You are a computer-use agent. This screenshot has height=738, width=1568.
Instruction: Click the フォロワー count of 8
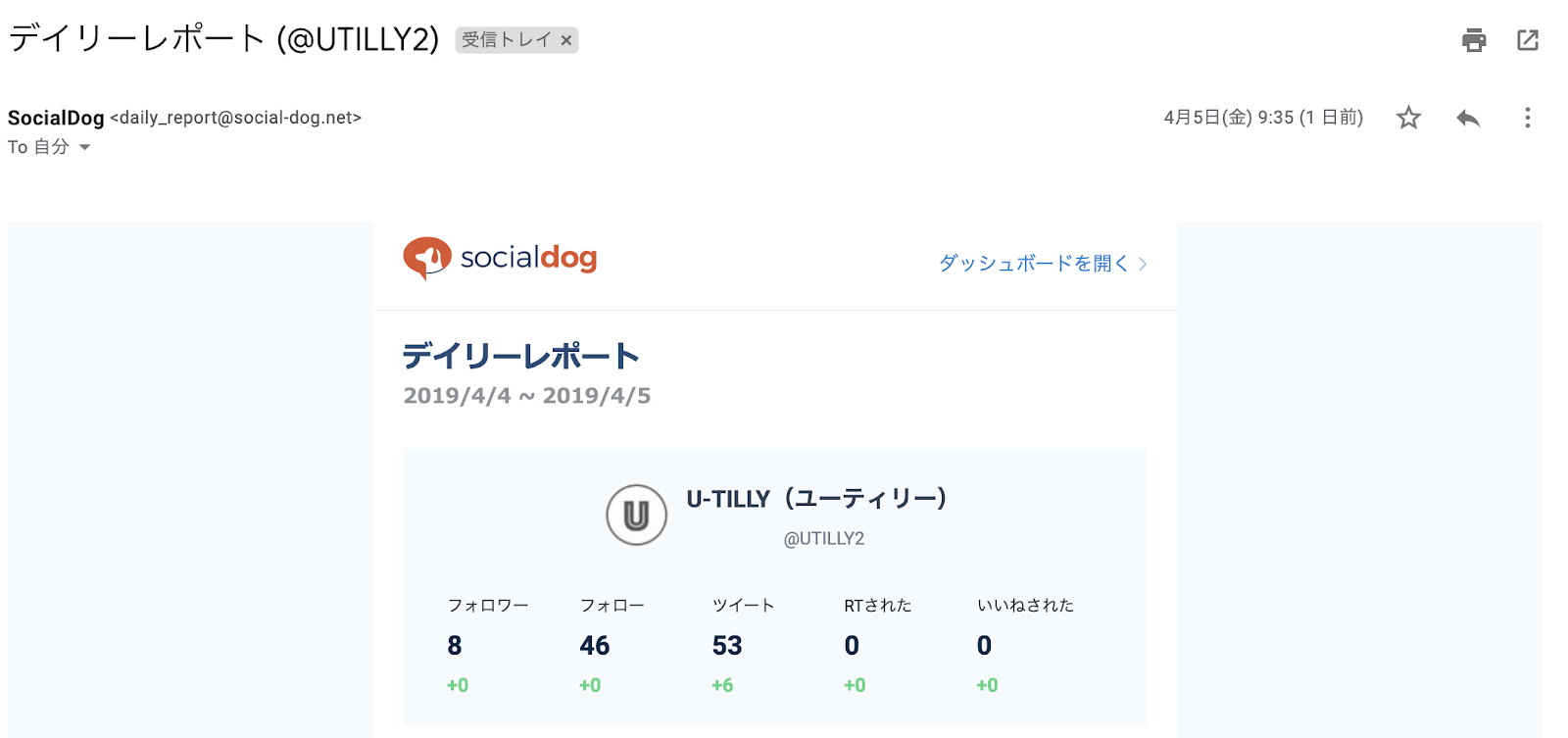click(455, 645)
